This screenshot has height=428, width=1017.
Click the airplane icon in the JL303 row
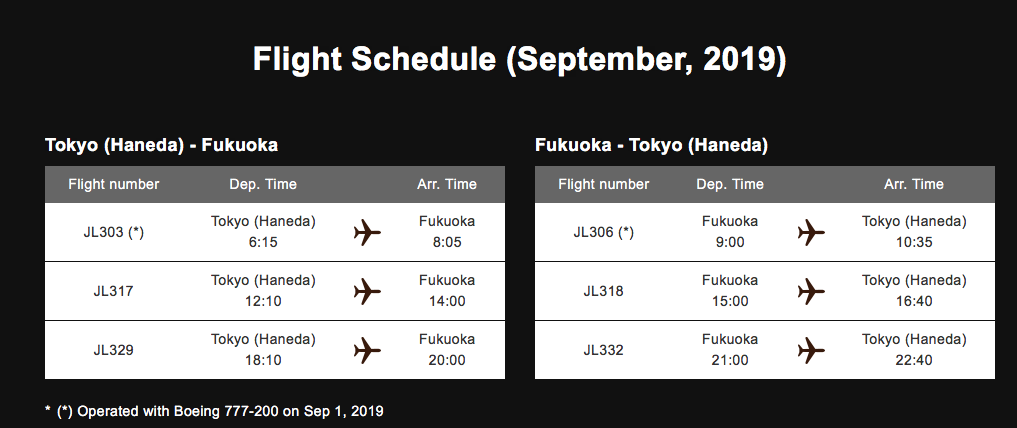coord(368,233)
